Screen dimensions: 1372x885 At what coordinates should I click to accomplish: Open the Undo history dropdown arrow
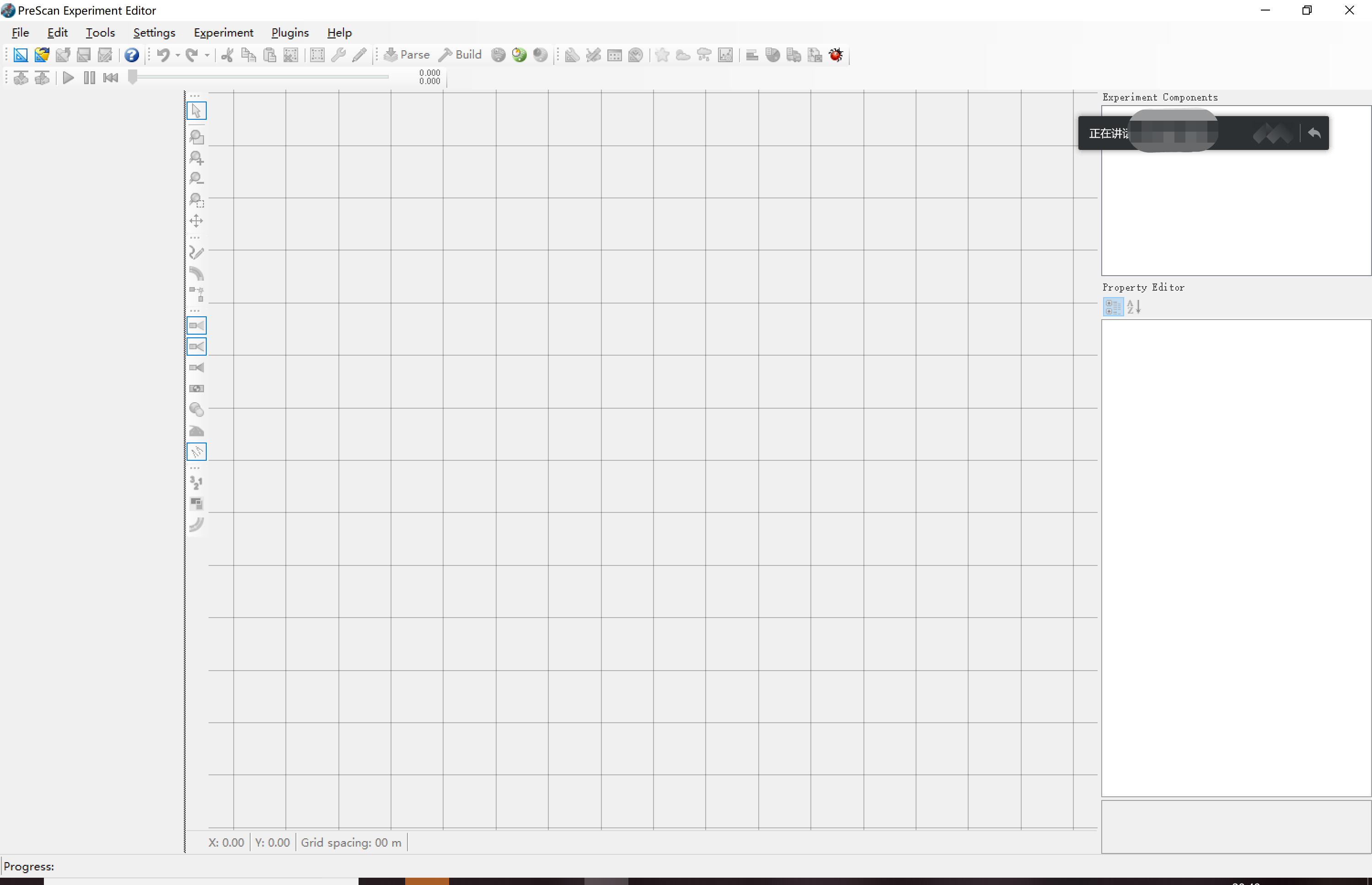click(177, 55)
